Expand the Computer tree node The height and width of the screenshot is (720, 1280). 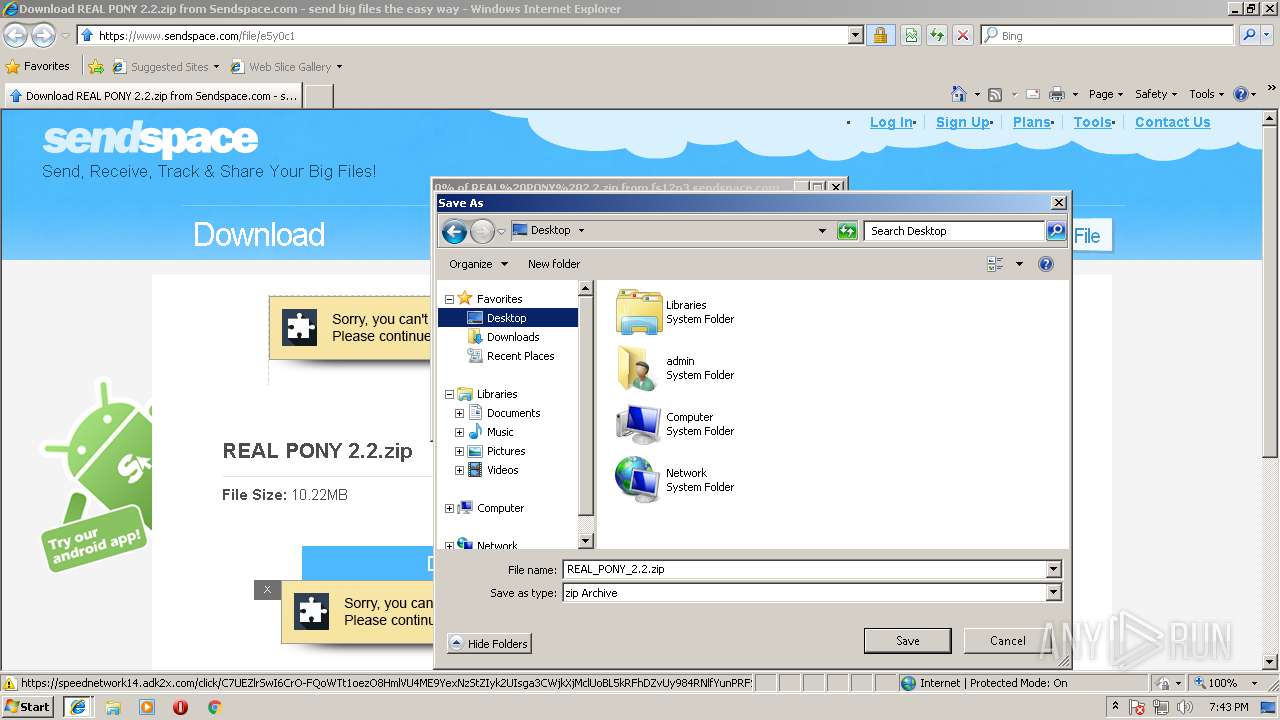coord(449,508)
